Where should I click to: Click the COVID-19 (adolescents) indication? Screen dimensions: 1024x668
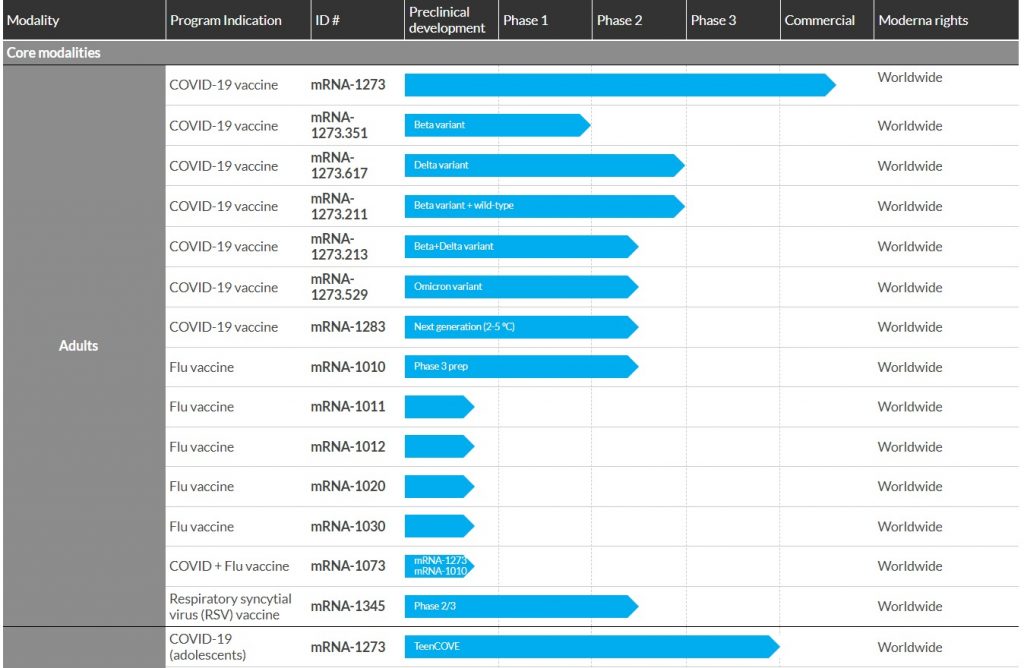click(208, 647)
